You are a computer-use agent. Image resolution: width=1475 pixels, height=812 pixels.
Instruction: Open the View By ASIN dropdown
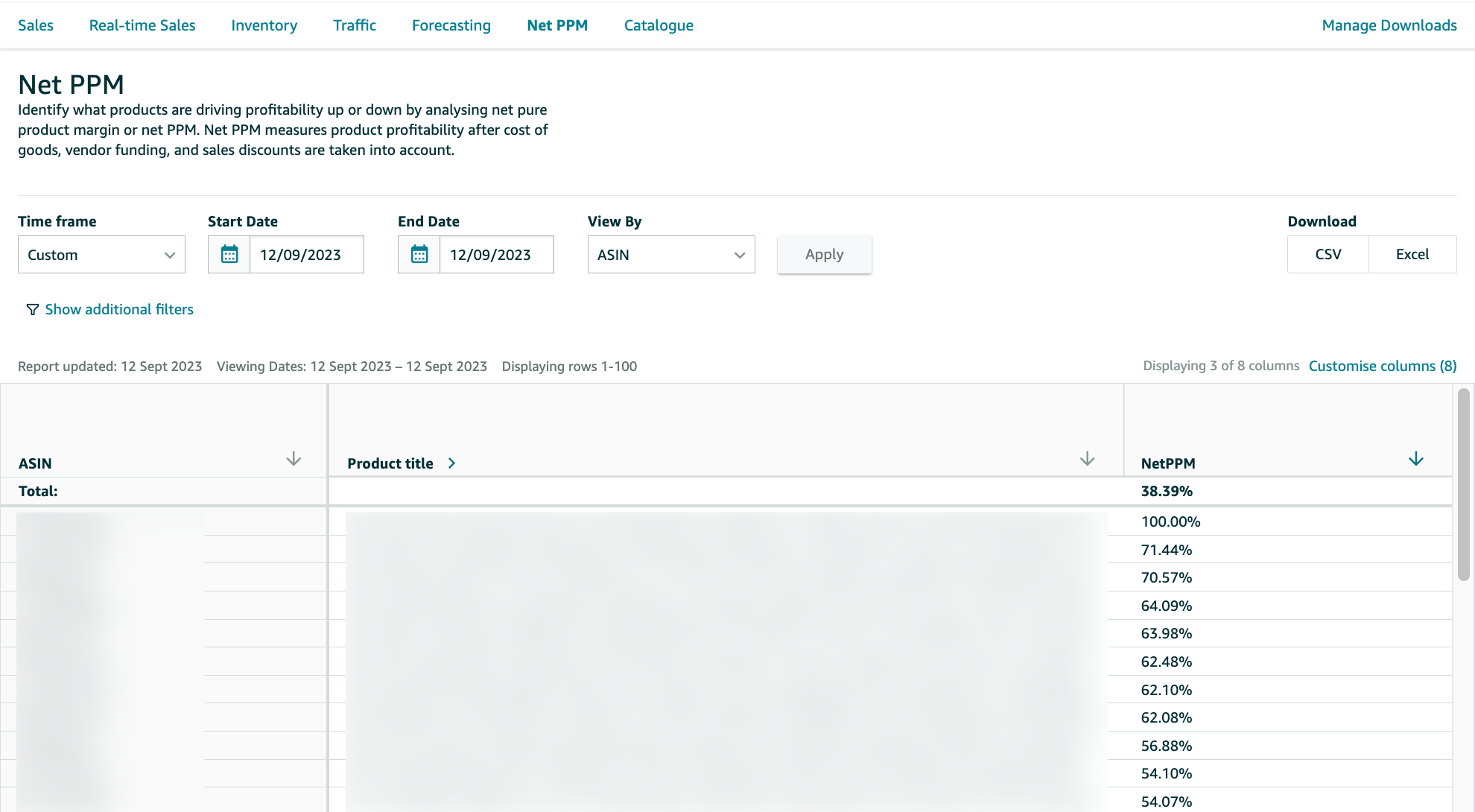tap(670, 254)
